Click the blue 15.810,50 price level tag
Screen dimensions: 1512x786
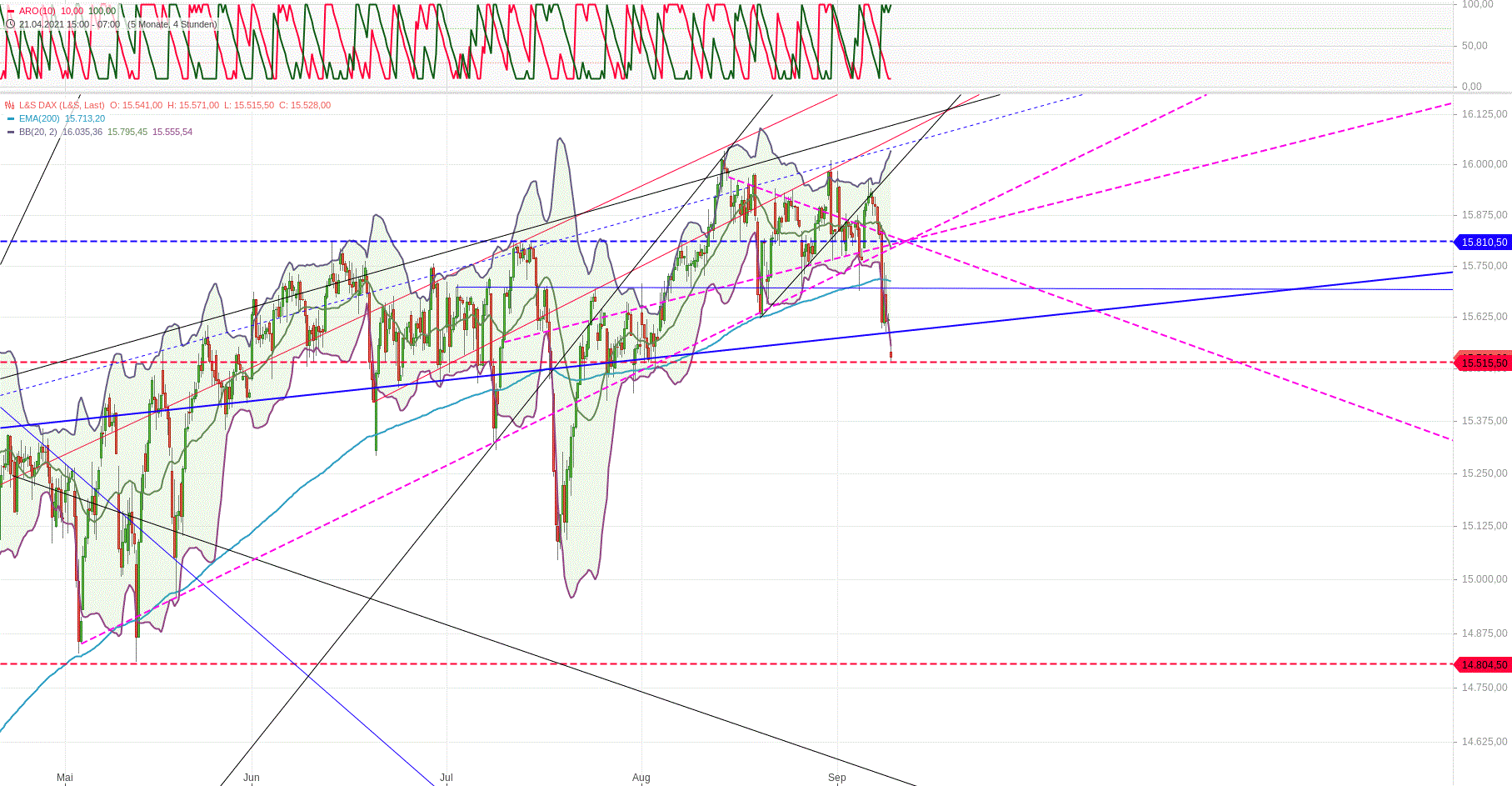[1483, 242]
